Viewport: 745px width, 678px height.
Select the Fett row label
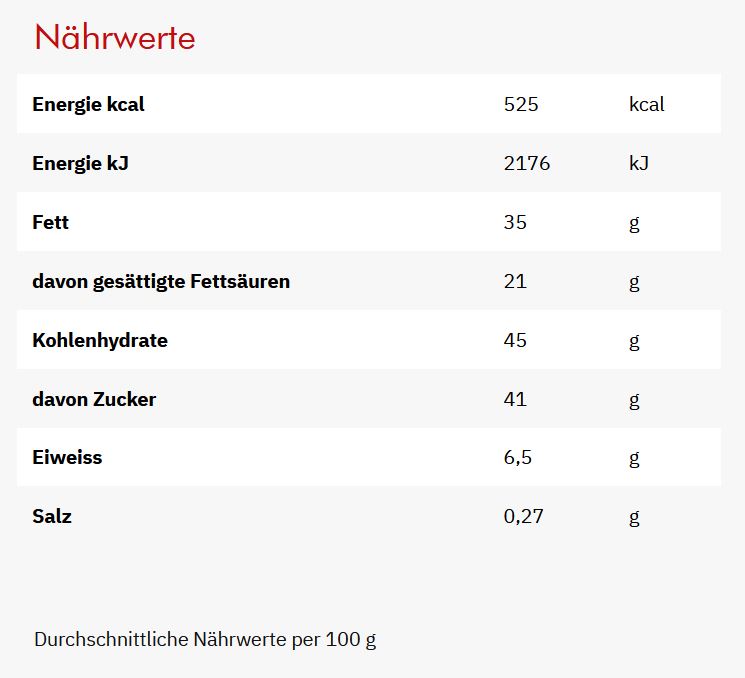(x=50, y=222)
